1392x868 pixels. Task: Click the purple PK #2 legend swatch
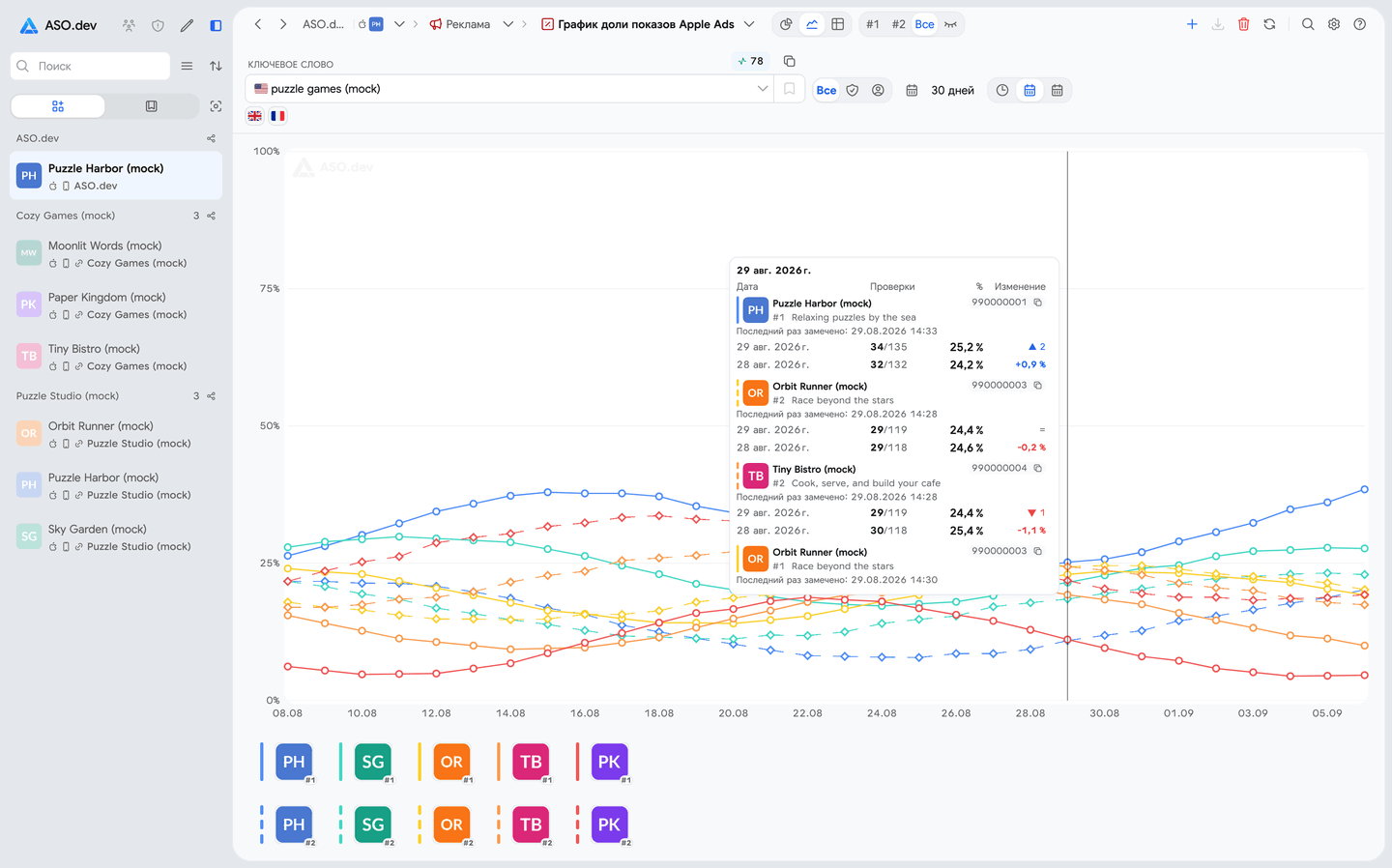[608, 825]
